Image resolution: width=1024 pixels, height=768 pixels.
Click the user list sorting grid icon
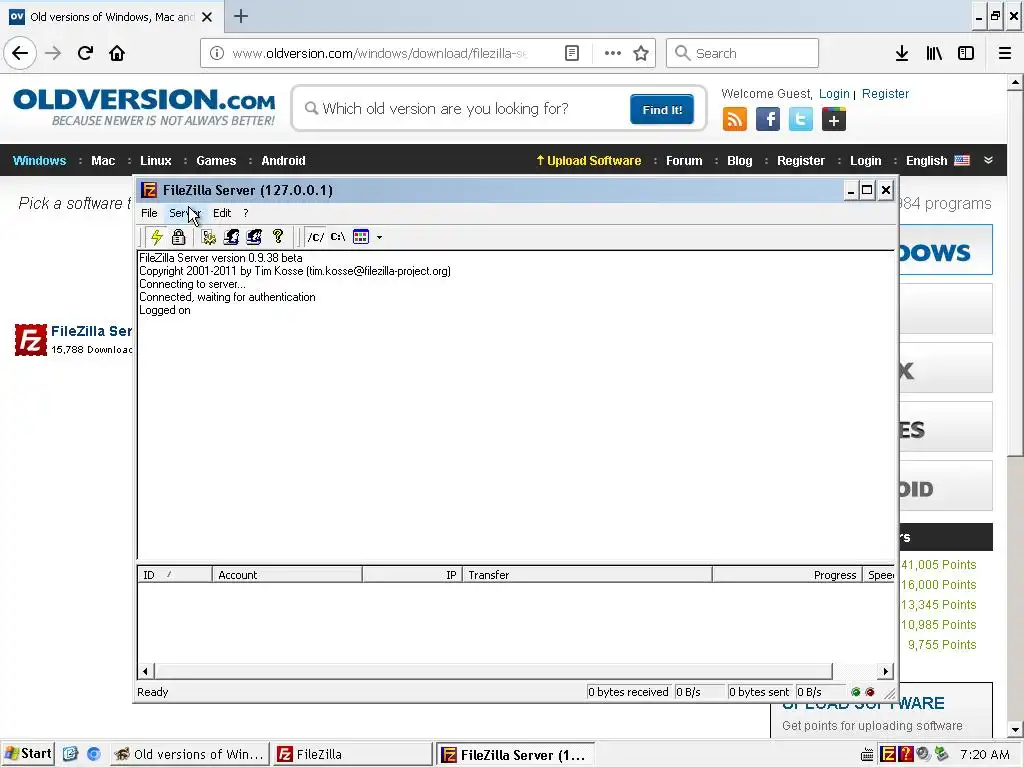(x=361, y=236)
